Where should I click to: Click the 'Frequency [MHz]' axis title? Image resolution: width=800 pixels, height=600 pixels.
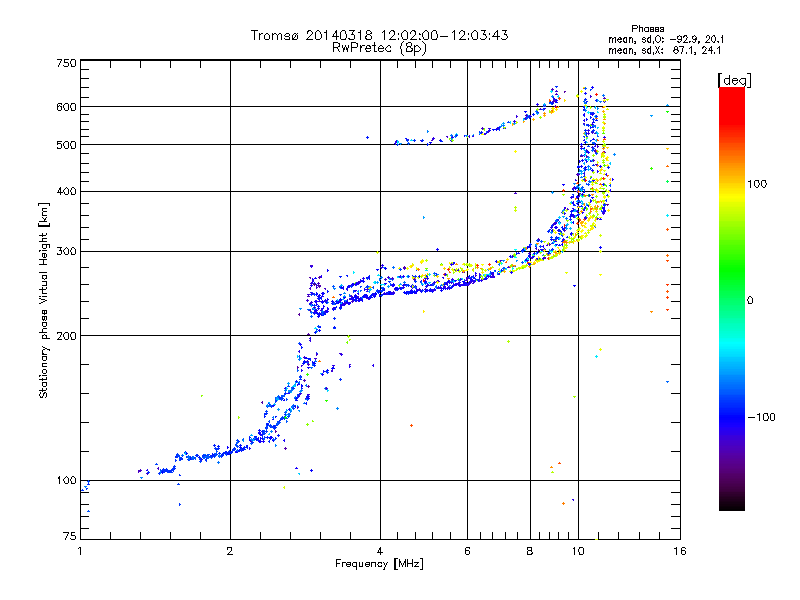[x=379, y=564]
